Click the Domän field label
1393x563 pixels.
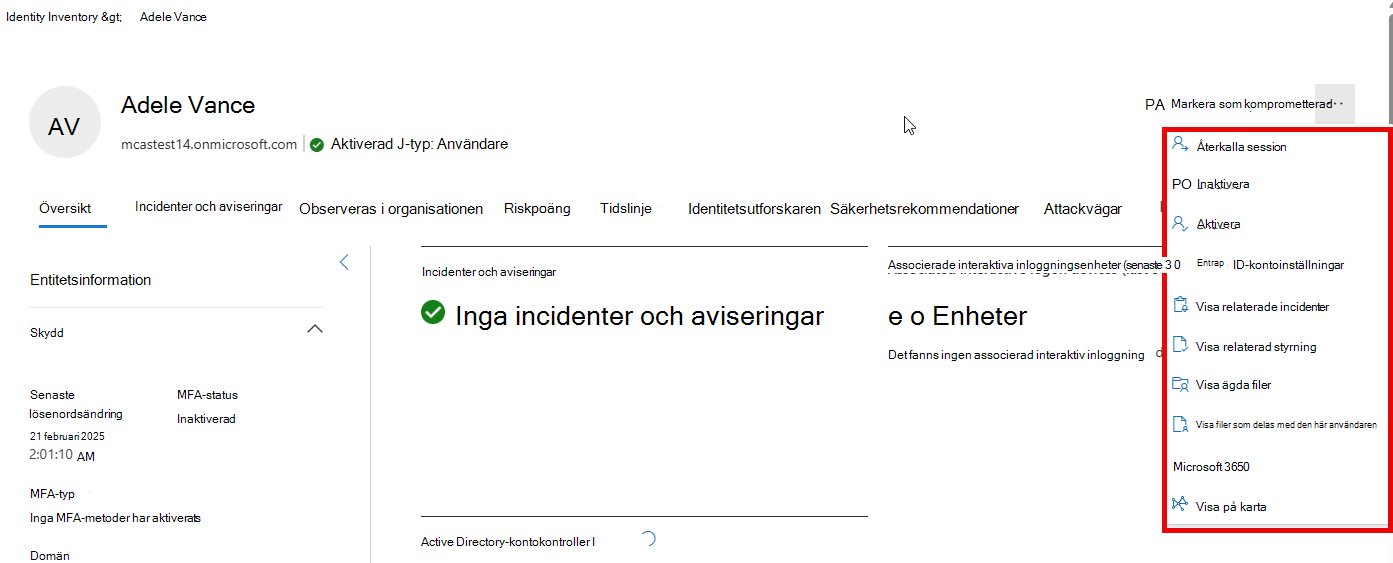coord(50,555)
